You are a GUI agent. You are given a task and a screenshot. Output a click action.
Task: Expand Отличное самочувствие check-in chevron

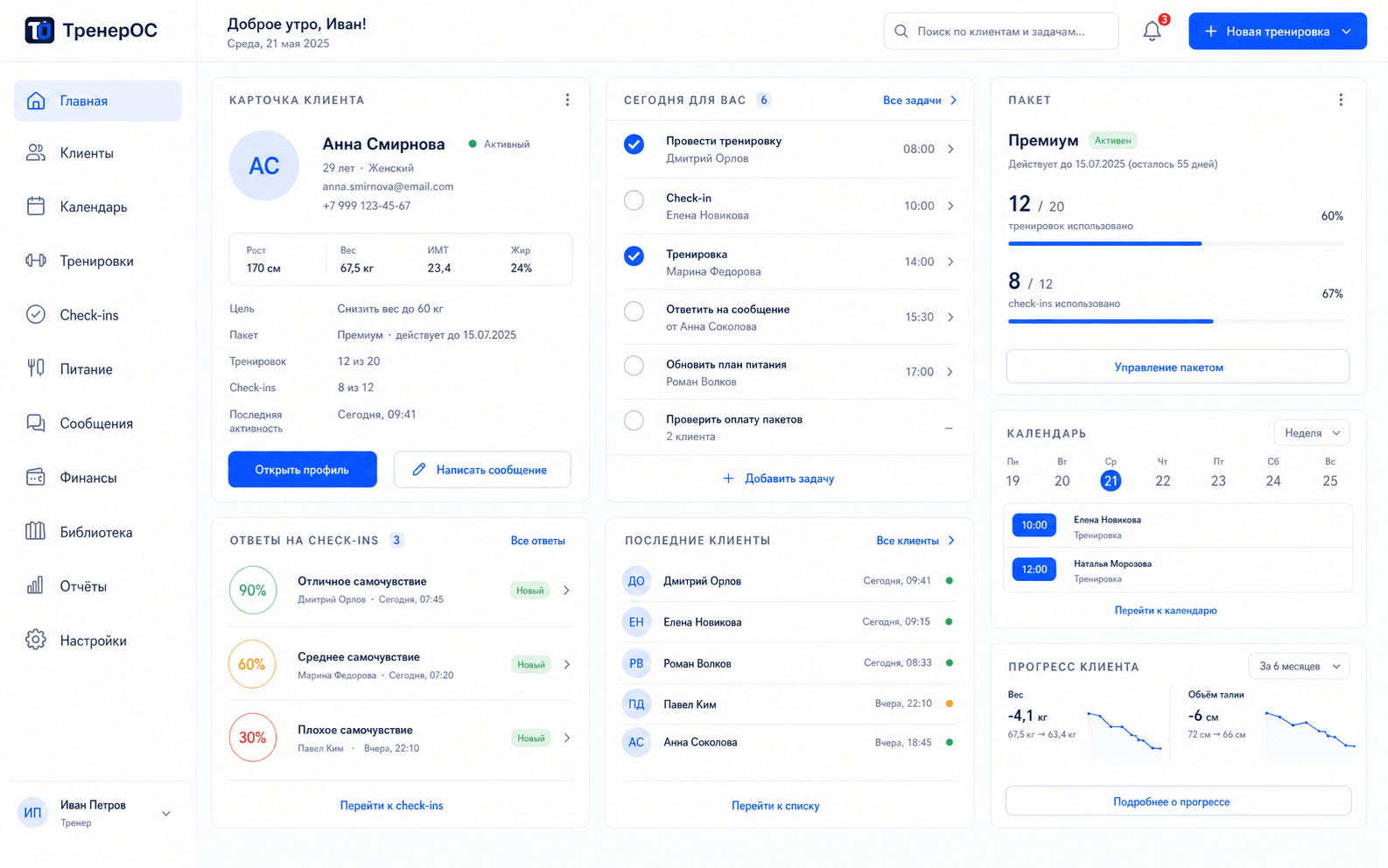click(567, 591)
